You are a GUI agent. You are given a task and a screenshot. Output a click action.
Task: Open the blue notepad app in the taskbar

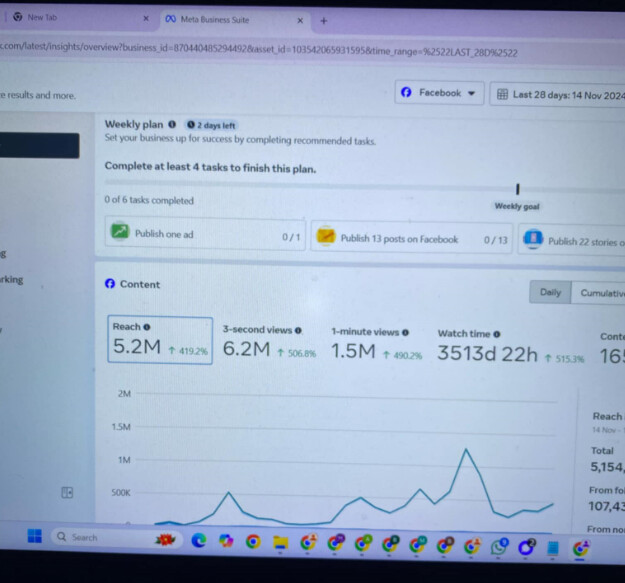(x=552, y=548)
